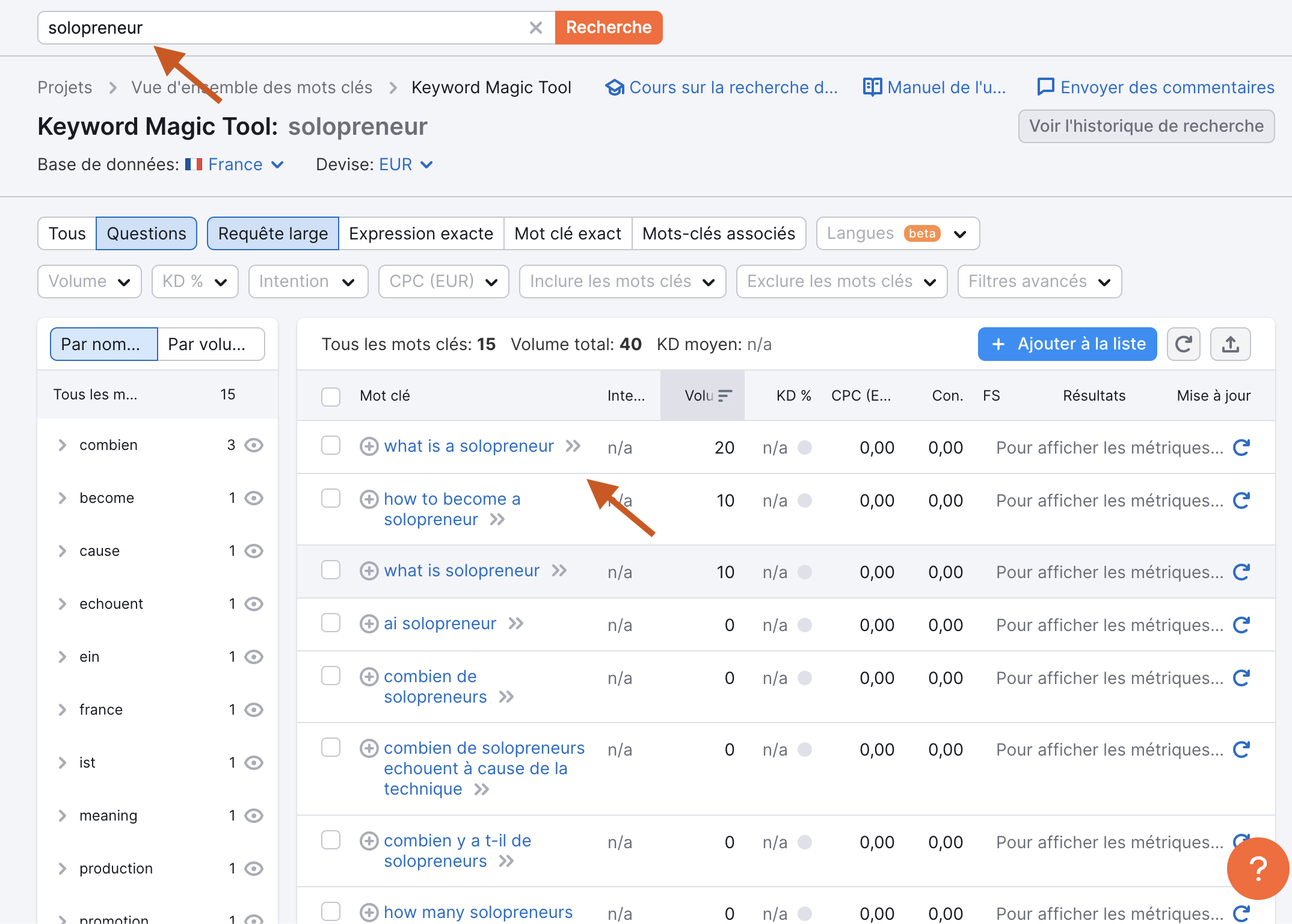The height and width of the screenshot is (924, 1292).
Task: Switch to the 'Mot clé exact' tab
Action: pyautogui.click(x=567, y=233)
